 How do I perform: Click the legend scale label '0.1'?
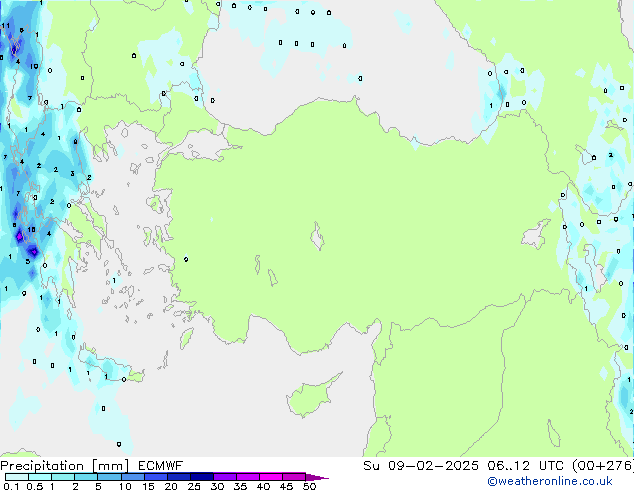pyautogui.click(x=11, y=486)
